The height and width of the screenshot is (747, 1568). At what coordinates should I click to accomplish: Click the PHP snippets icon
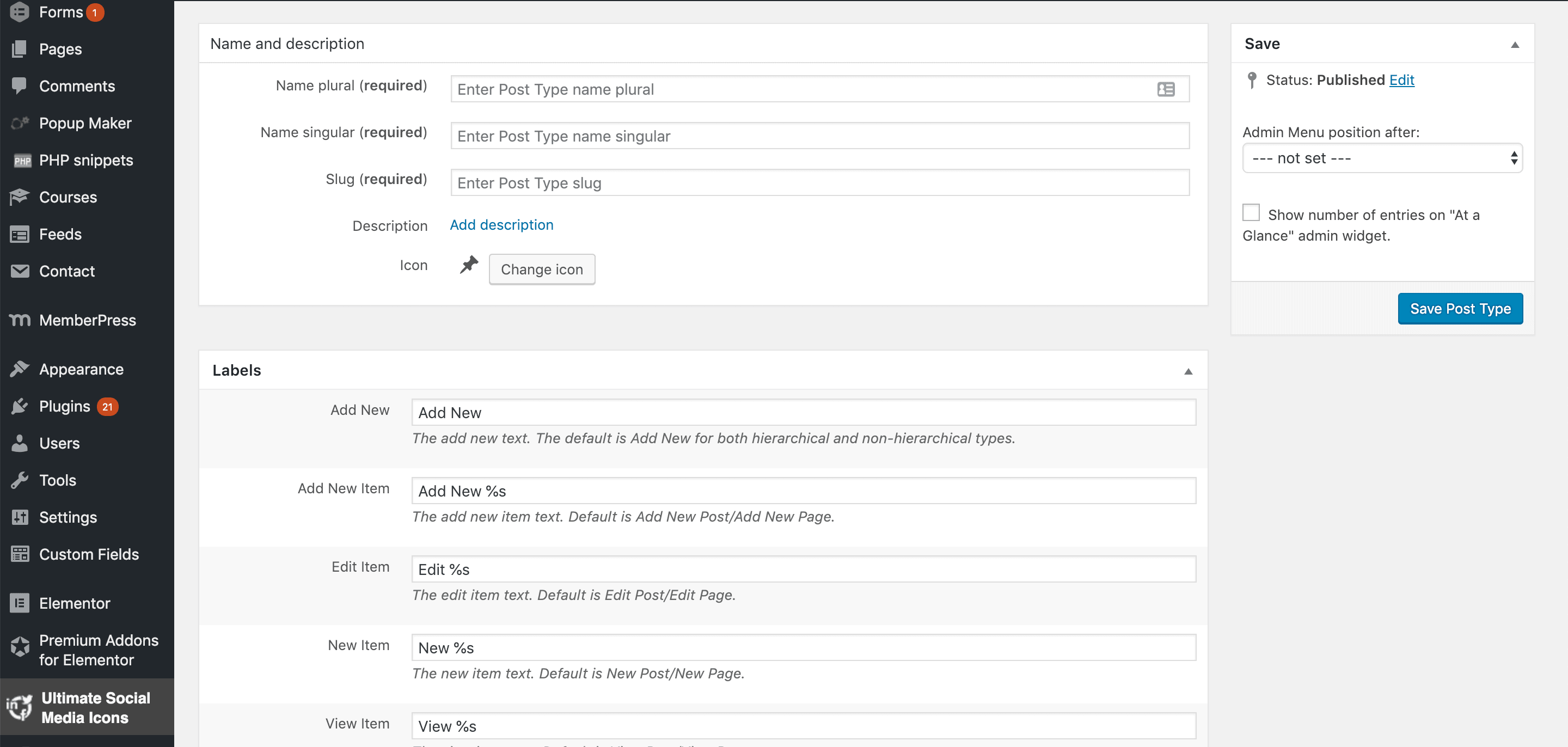[22, 161]
